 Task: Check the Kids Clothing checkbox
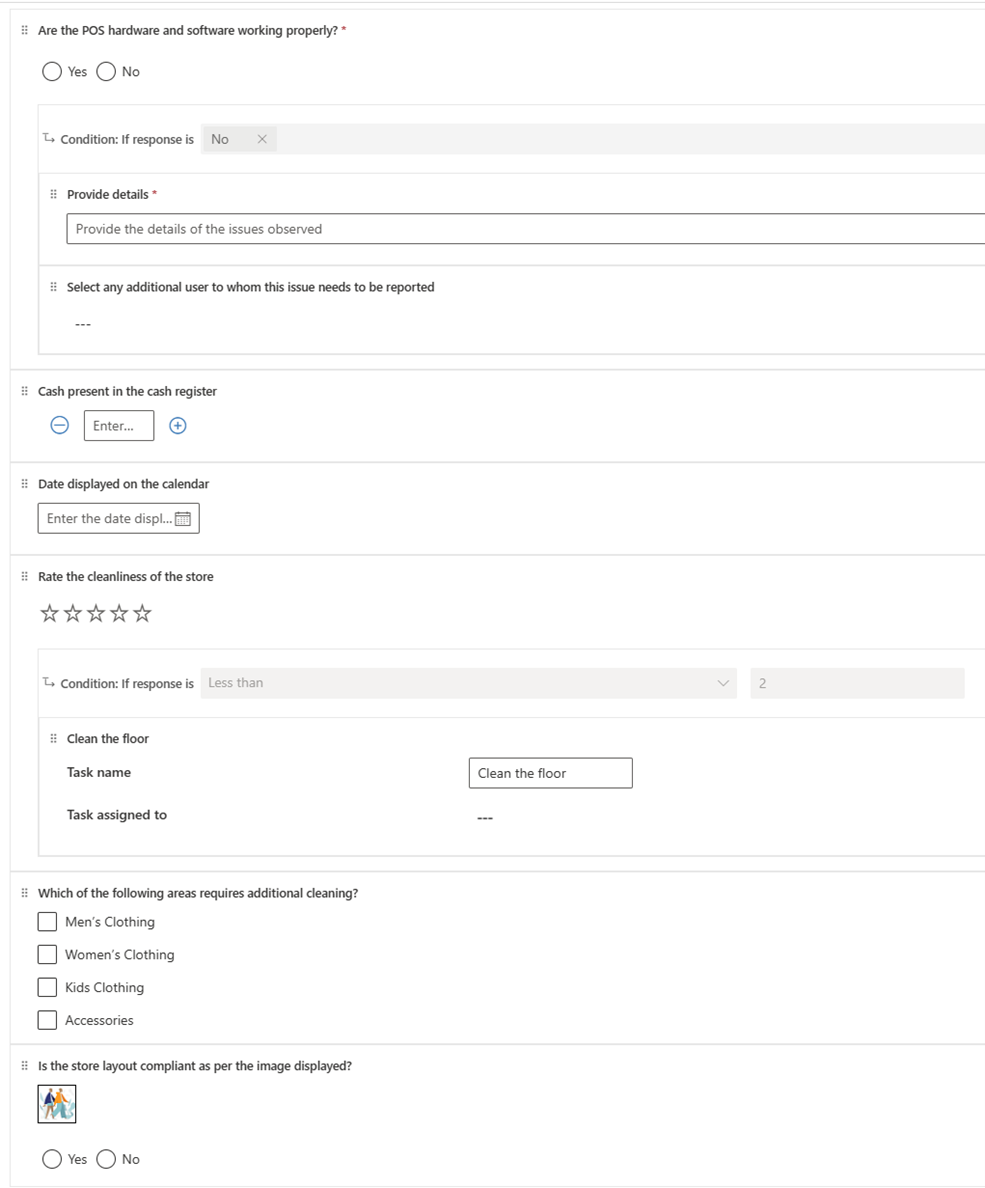[47, 987]
